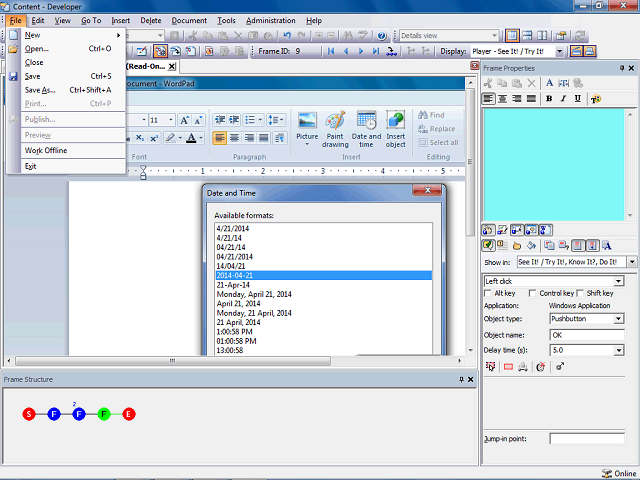This screenshot has width=640, height=480.
Task: Open the Administration menu
Action: click(x=271, y=20)
